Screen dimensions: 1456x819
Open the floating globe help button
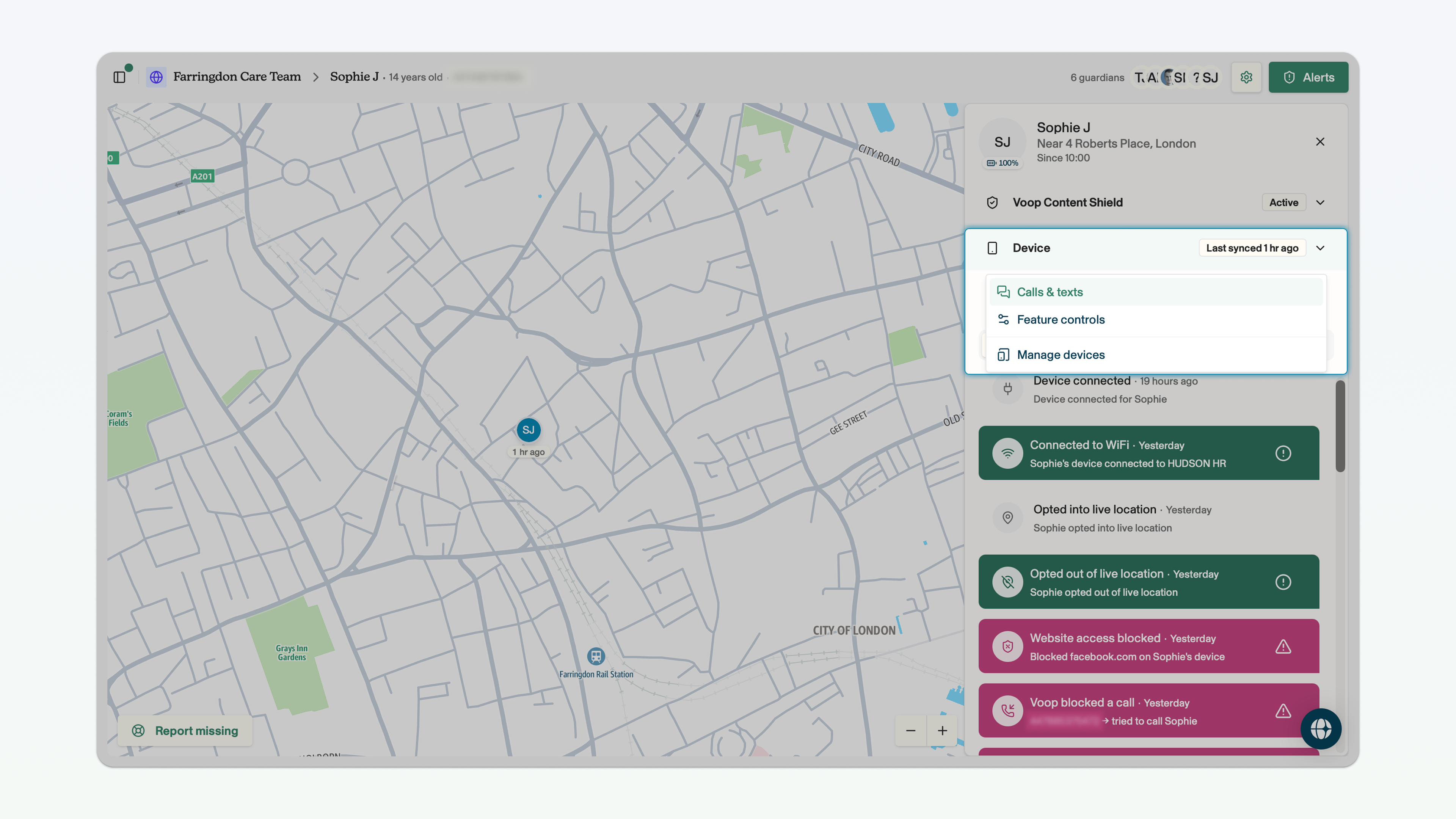tap(1320, 729)
